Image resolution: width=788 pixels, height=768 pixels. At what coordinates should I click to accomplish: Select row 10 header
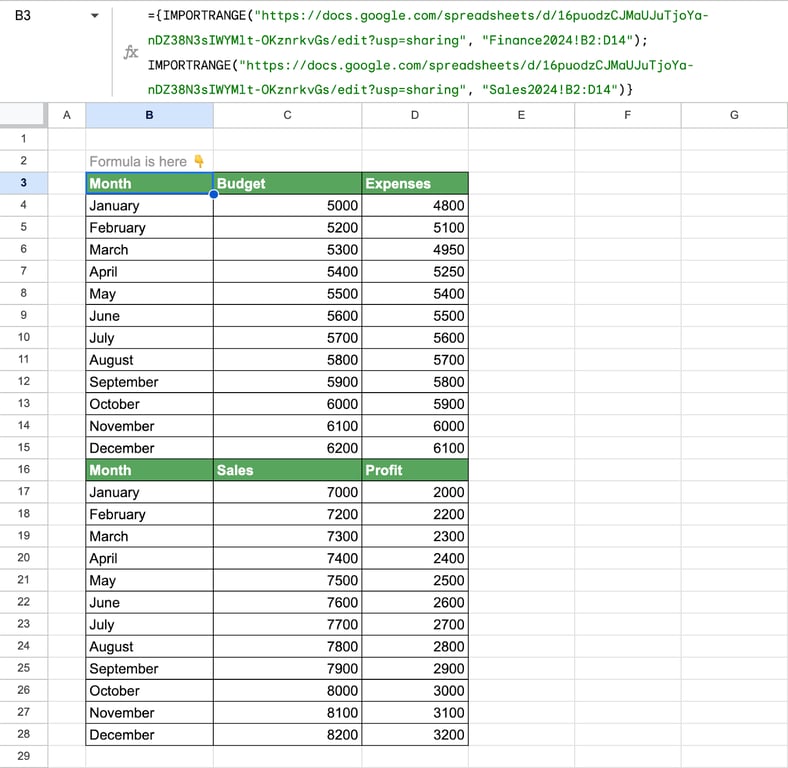24,337
